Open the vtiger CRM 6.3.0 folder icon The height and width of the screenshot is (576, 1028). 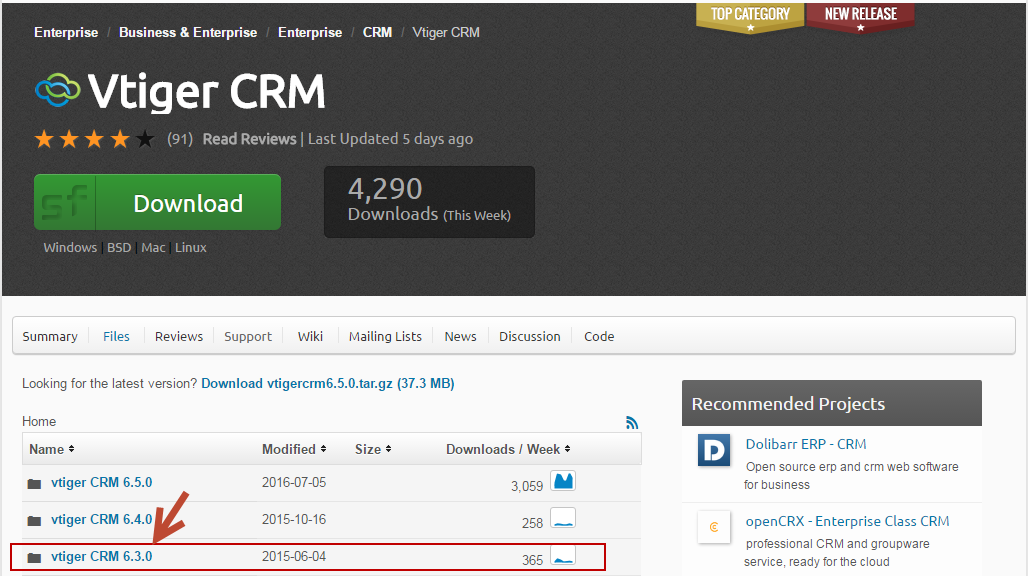pos(34,558)
